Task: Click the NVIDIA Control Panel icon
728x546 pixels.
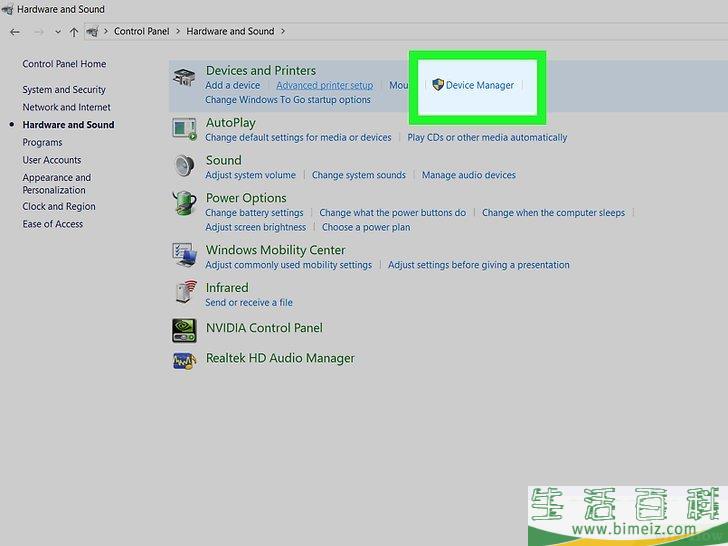Action: pos(185,328)
